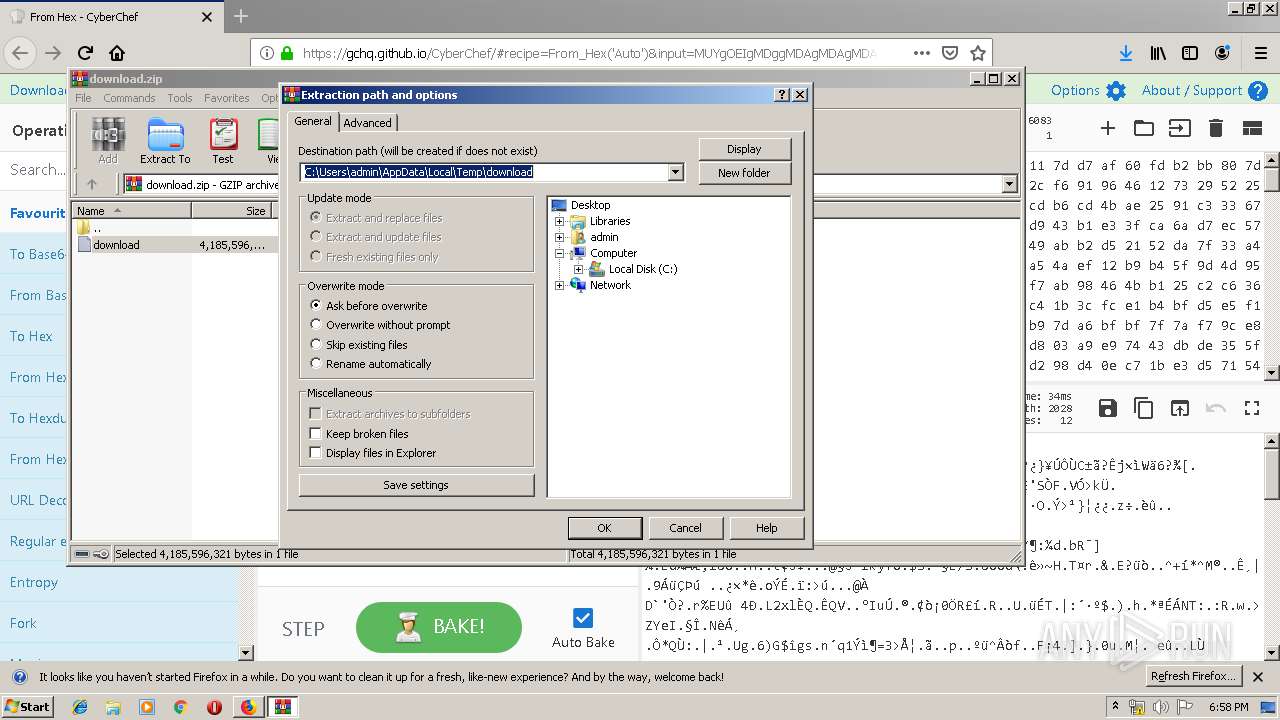Viewport: 1280px width, 720px height.
Task: Expand the Libraries tree node
Action: coord(560,221)
